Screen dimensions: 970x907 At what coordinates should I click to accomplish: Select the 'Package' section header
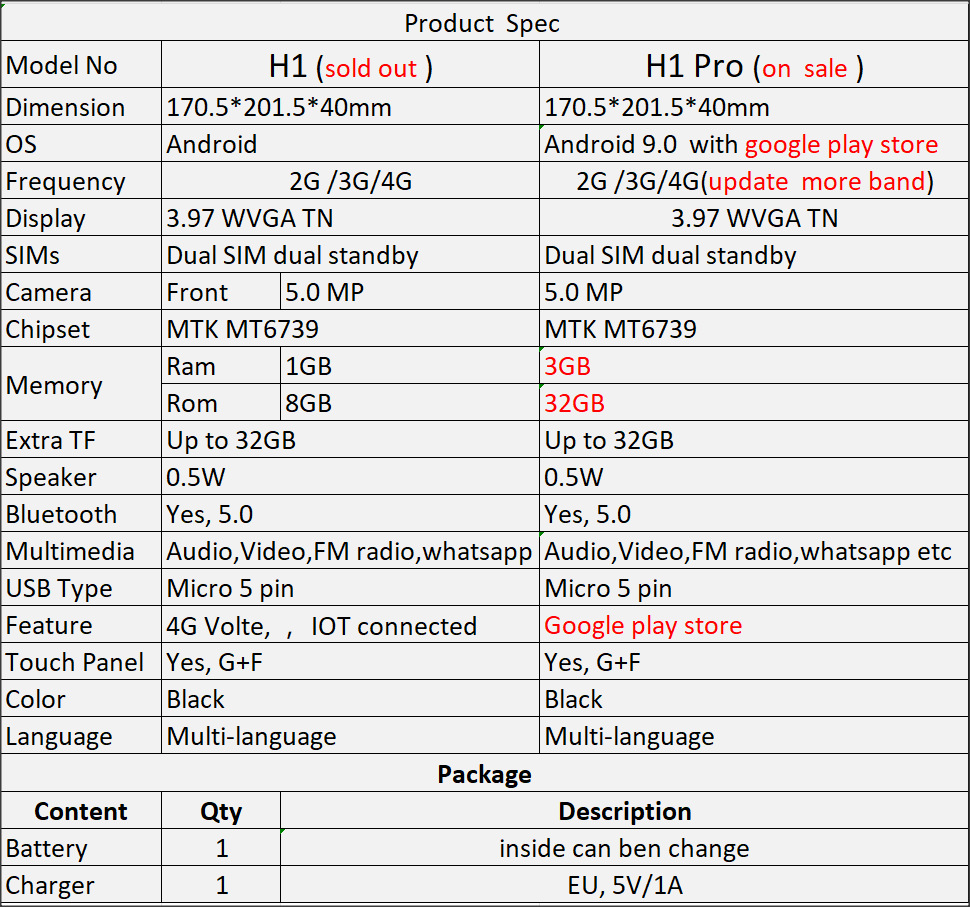click(x=485, y=773)
